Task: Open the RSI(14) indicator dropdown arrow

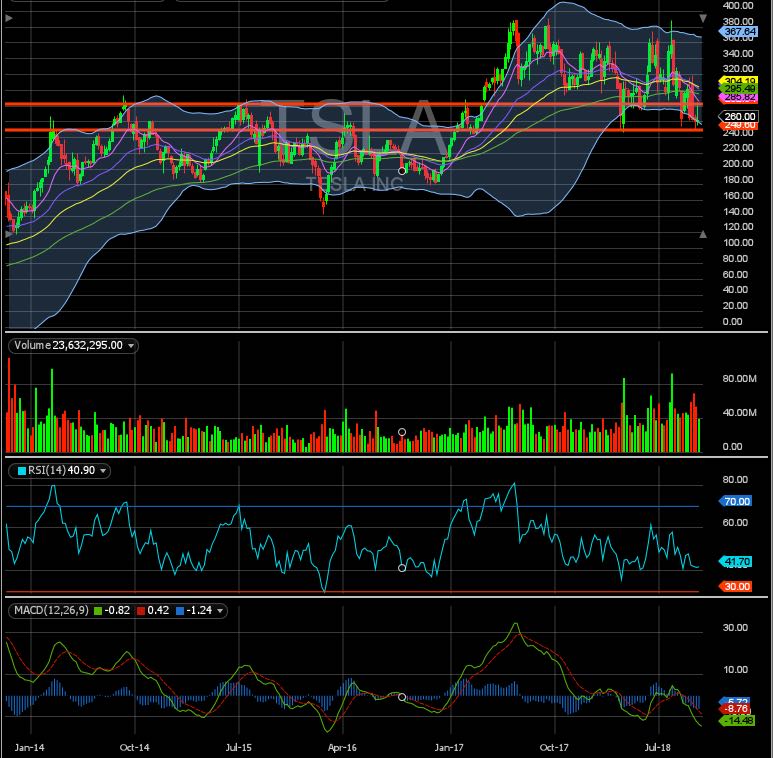Action: [x=103, y=471]
